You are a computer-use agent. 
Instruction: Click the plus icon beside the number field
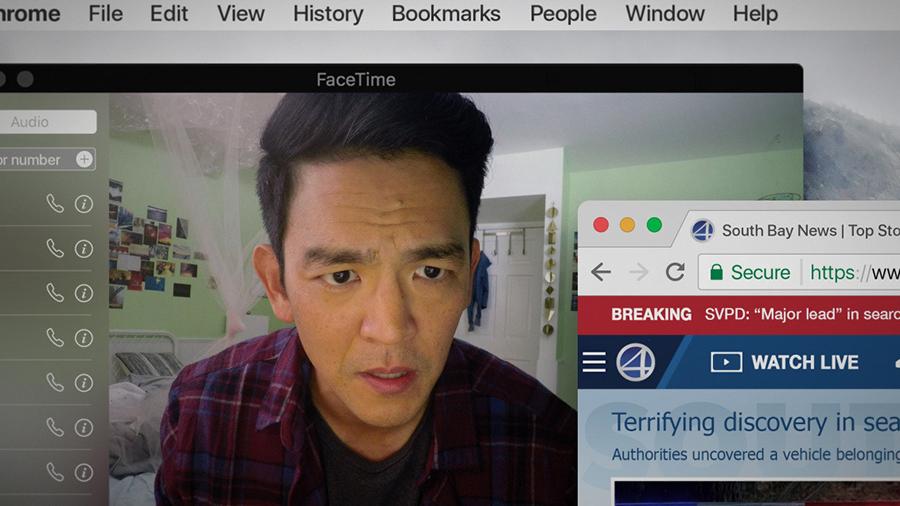click(84, 159)
